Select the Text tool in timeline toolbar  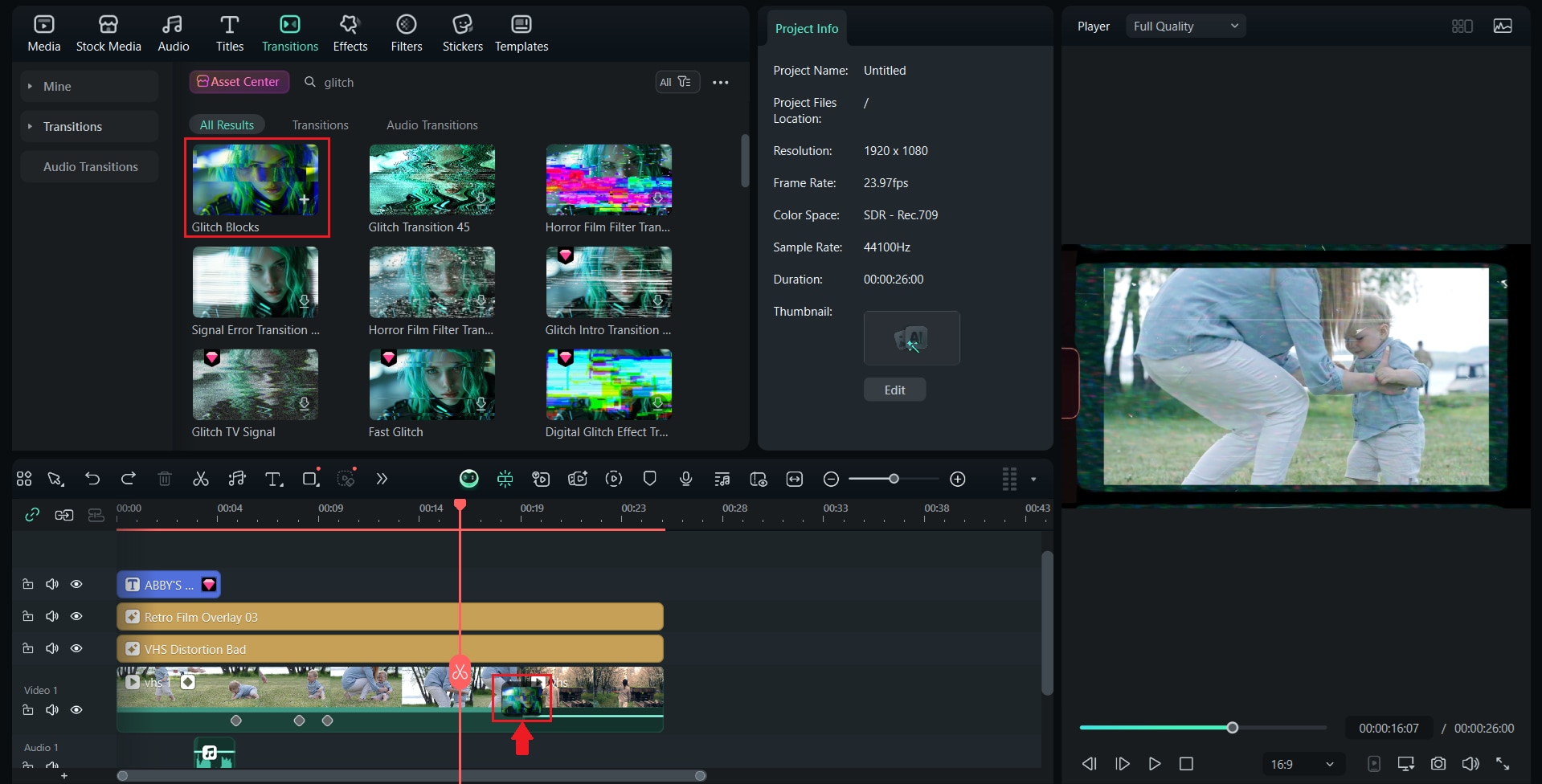point(273,479)
